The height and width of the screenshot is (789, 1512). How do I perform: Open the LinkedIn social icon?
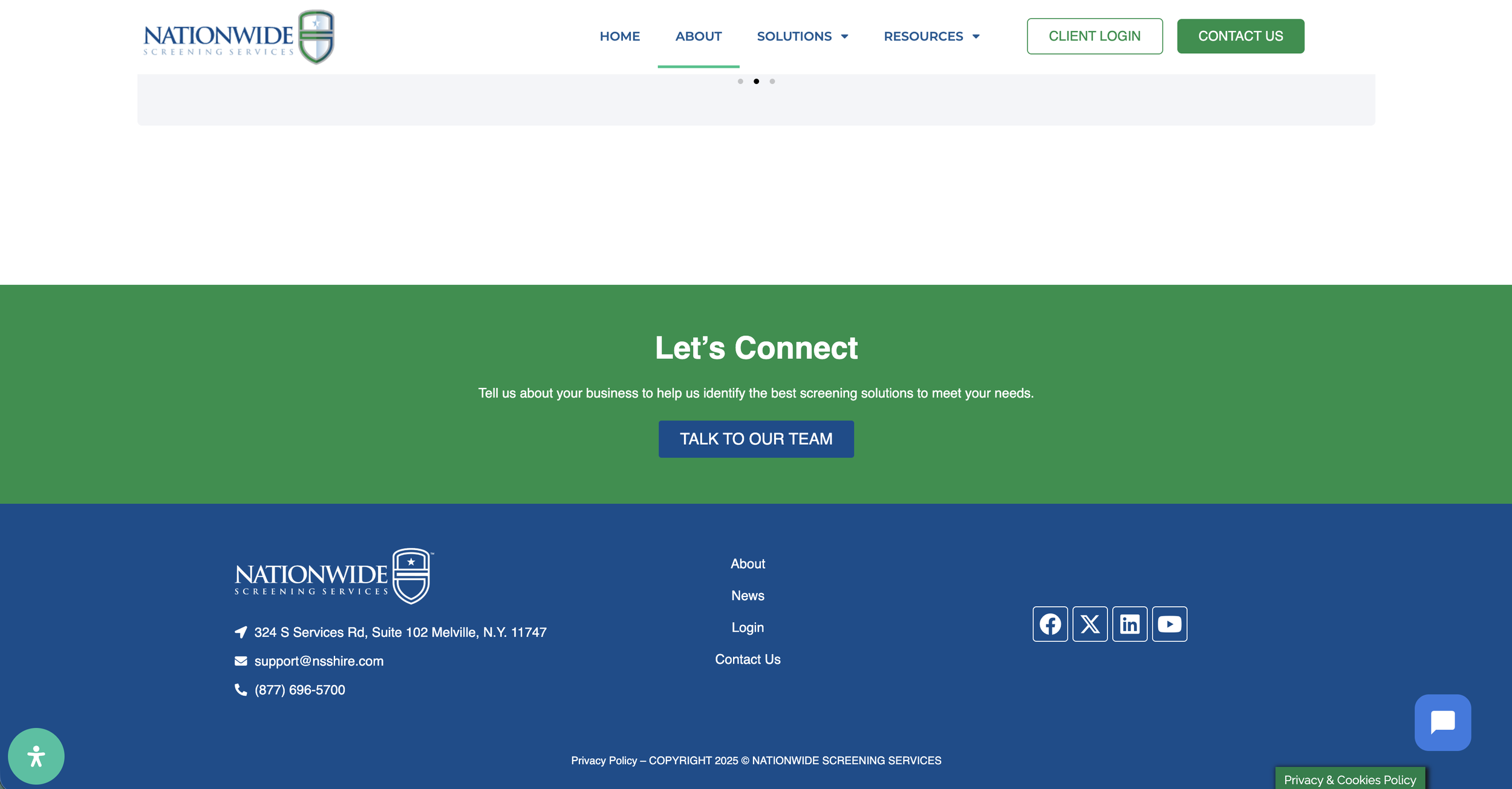coord(1130,624)
